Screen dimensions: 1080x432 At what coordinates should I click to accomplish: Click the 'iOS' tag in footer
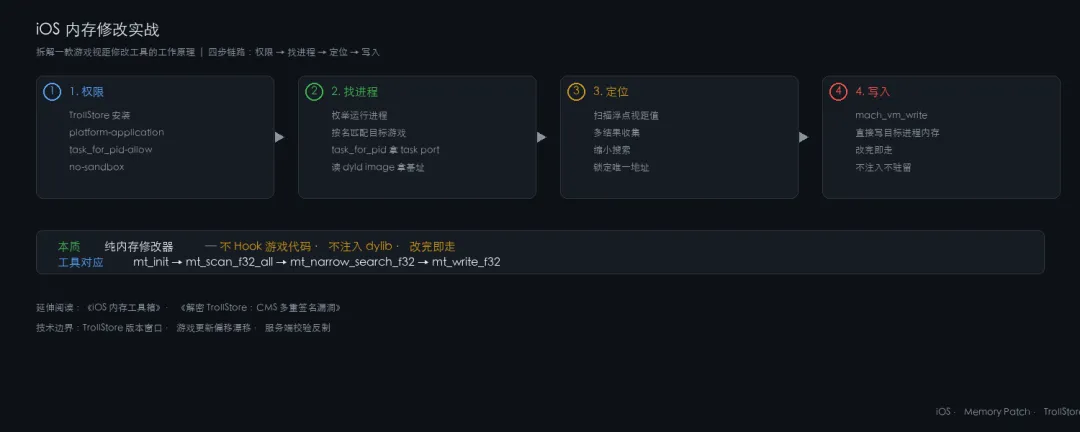(943, 412)
